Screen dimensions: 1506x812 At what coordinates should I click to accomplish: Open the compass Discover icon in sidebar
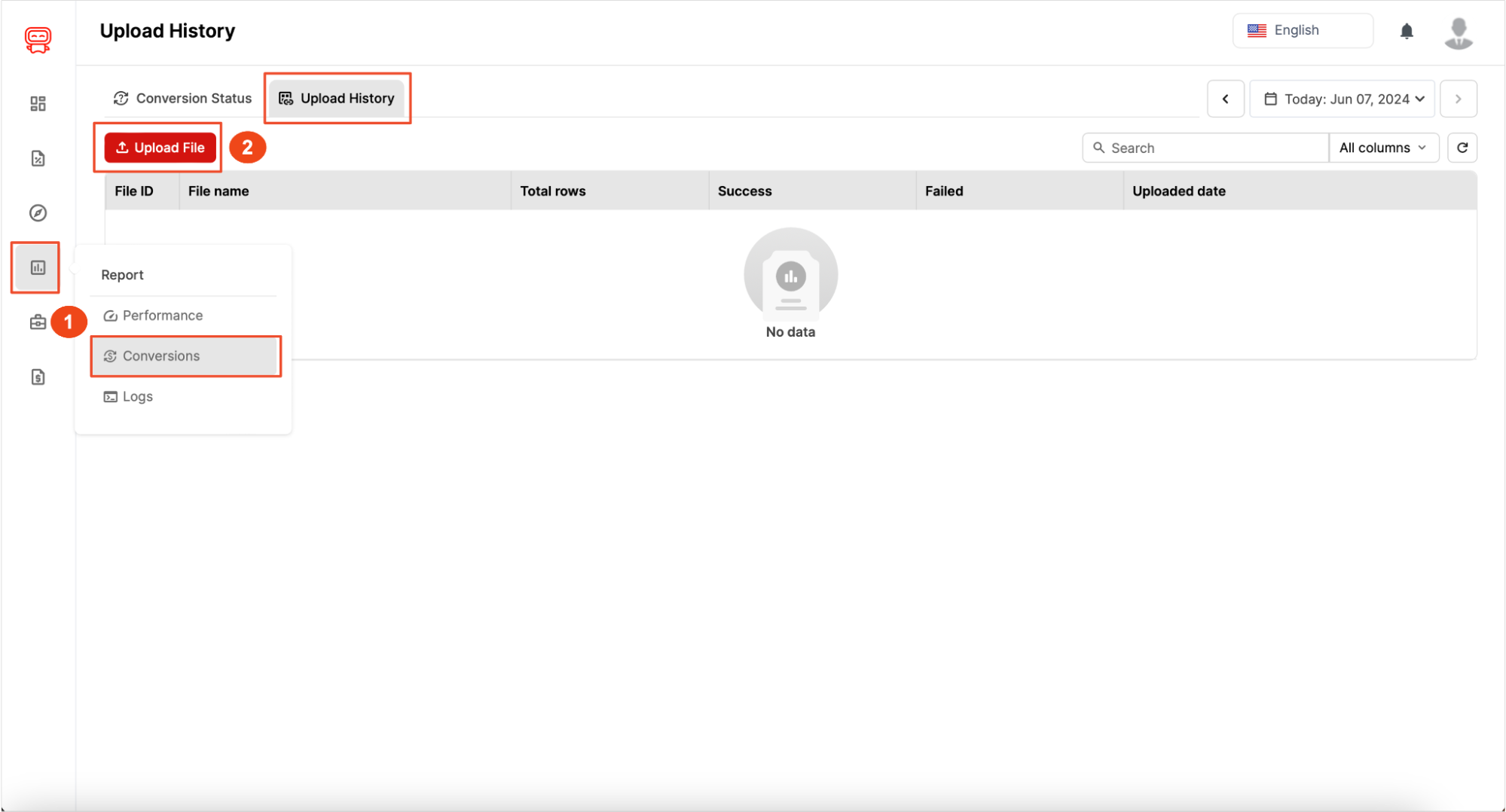[x=37, y=213]
